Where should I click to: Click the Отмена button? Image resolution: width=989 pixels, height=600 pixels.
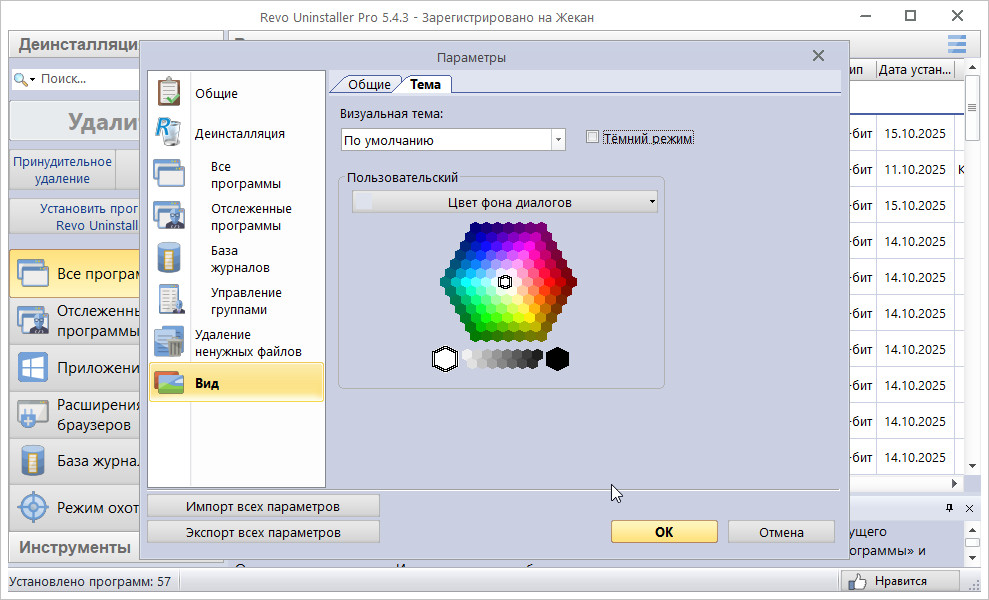[780, 532]
